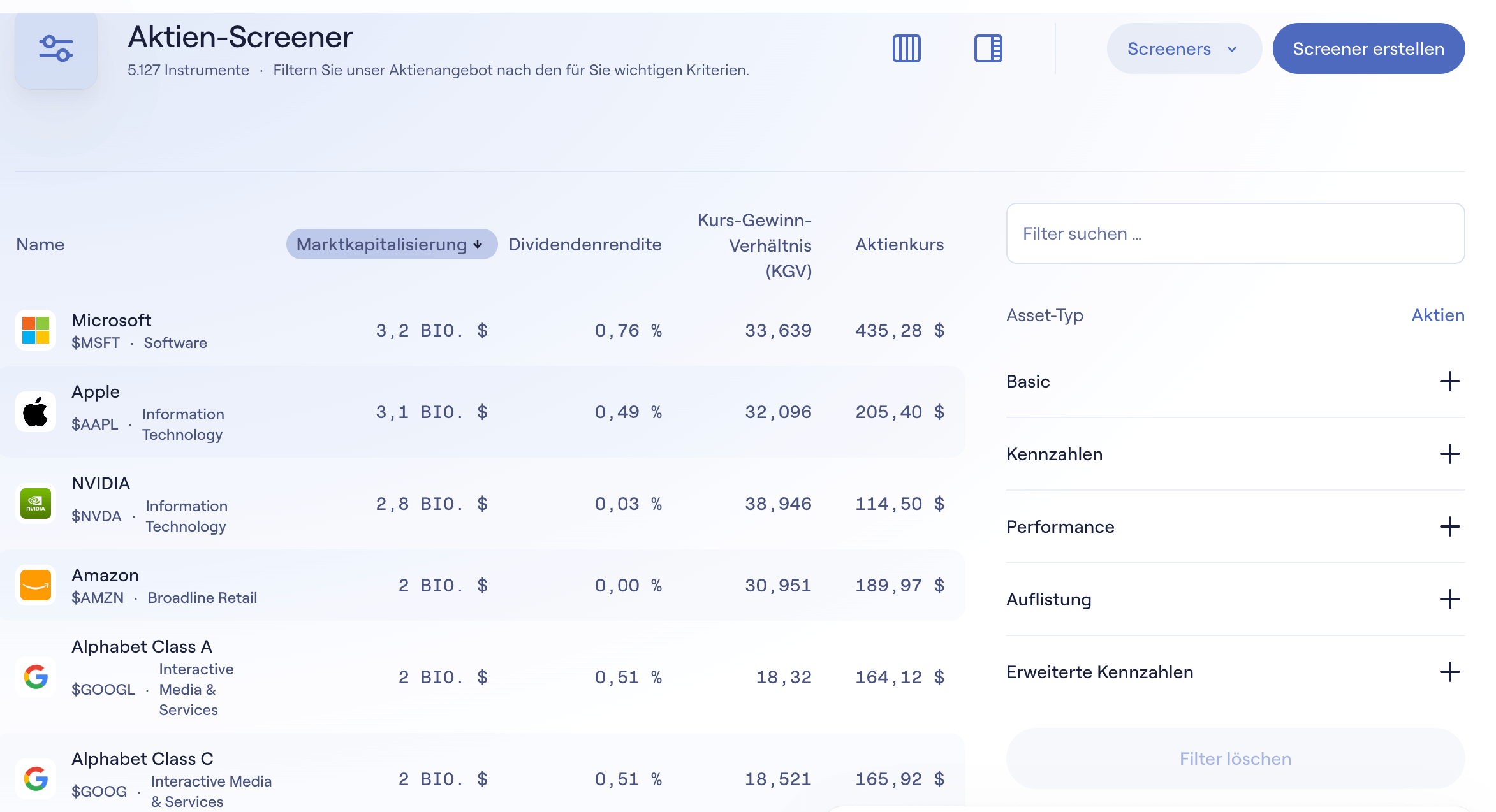The height and width of the screenshot is (812, 1496).
Task: Click the 5.127 Instrumente count text
Action: tap(188, 70)
